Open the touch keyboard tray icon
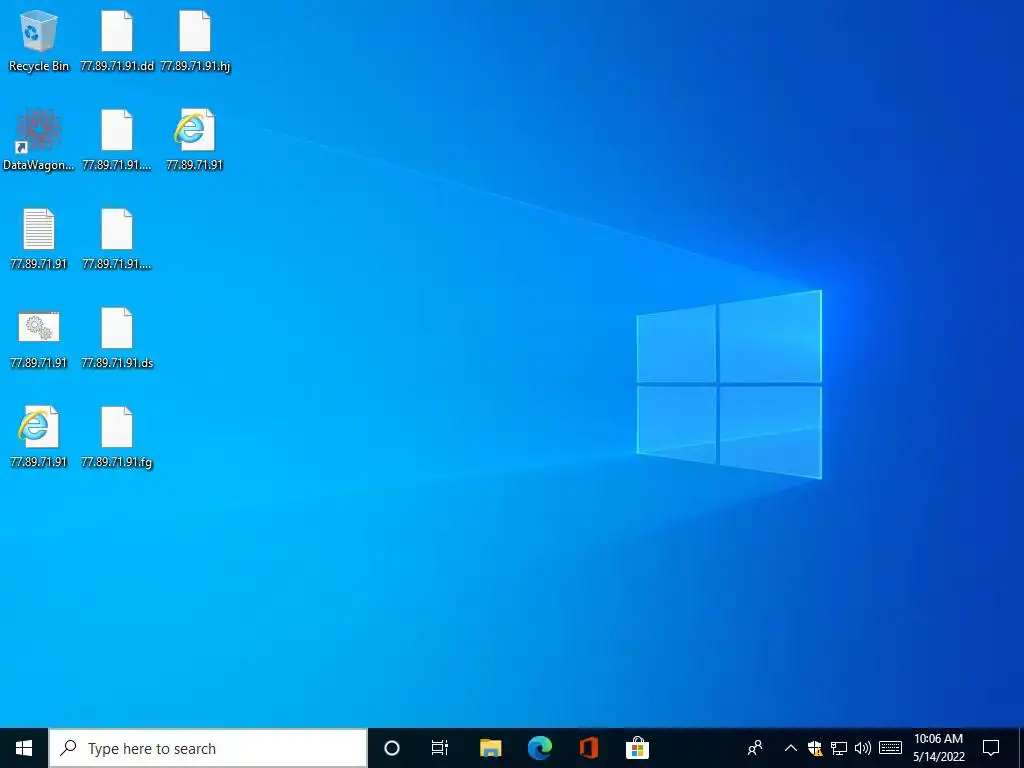Image resolution: width=1024 pixels, height=768 pixels. (890, 748)
